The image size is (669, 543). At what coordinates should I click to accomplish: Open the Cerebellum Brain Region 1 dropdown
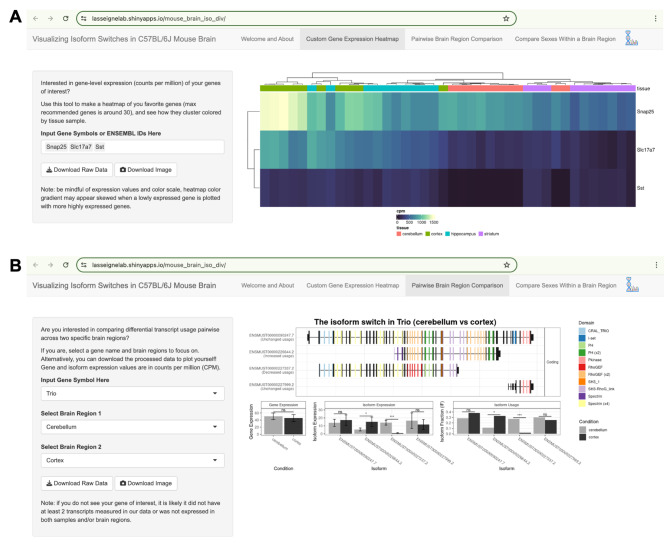133,427
